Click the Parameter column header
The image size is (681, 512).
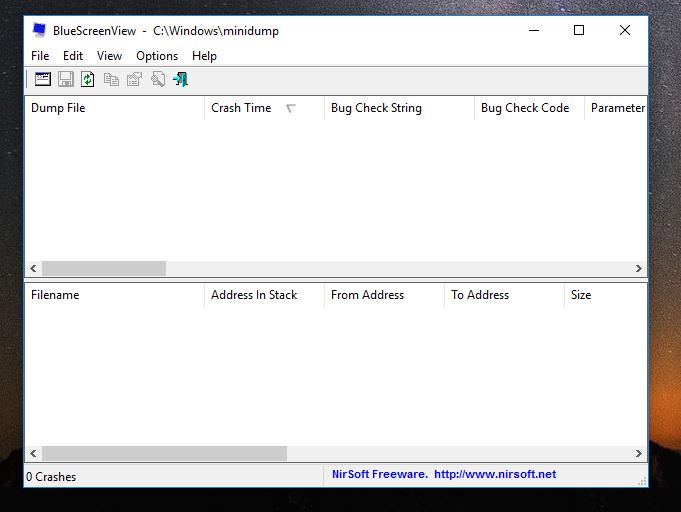click(616, 108)
